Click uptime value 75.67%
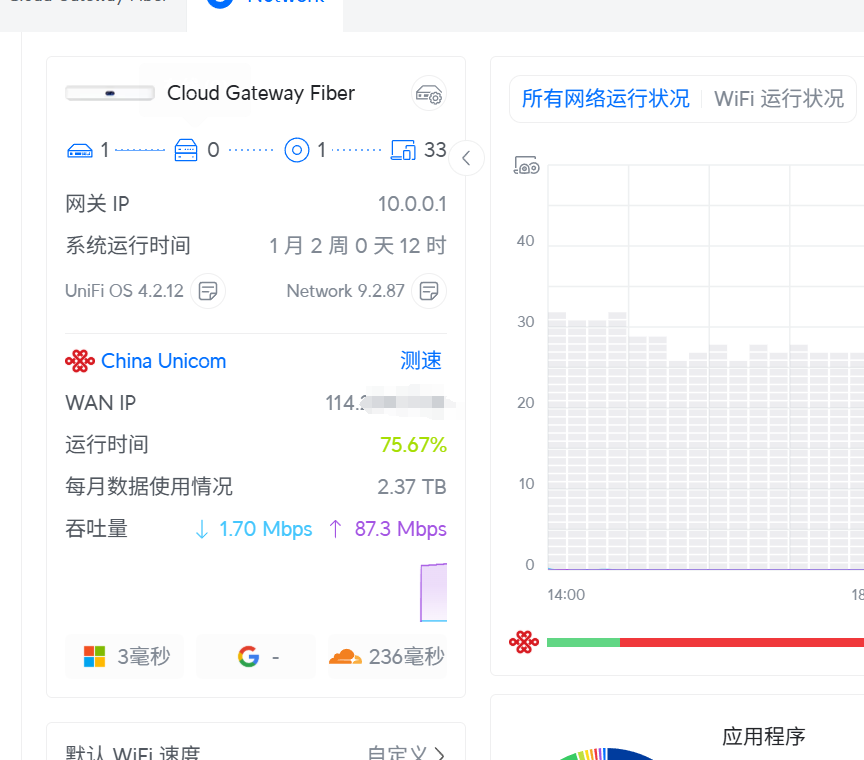 pyautogui.click(x=413, y=445)
